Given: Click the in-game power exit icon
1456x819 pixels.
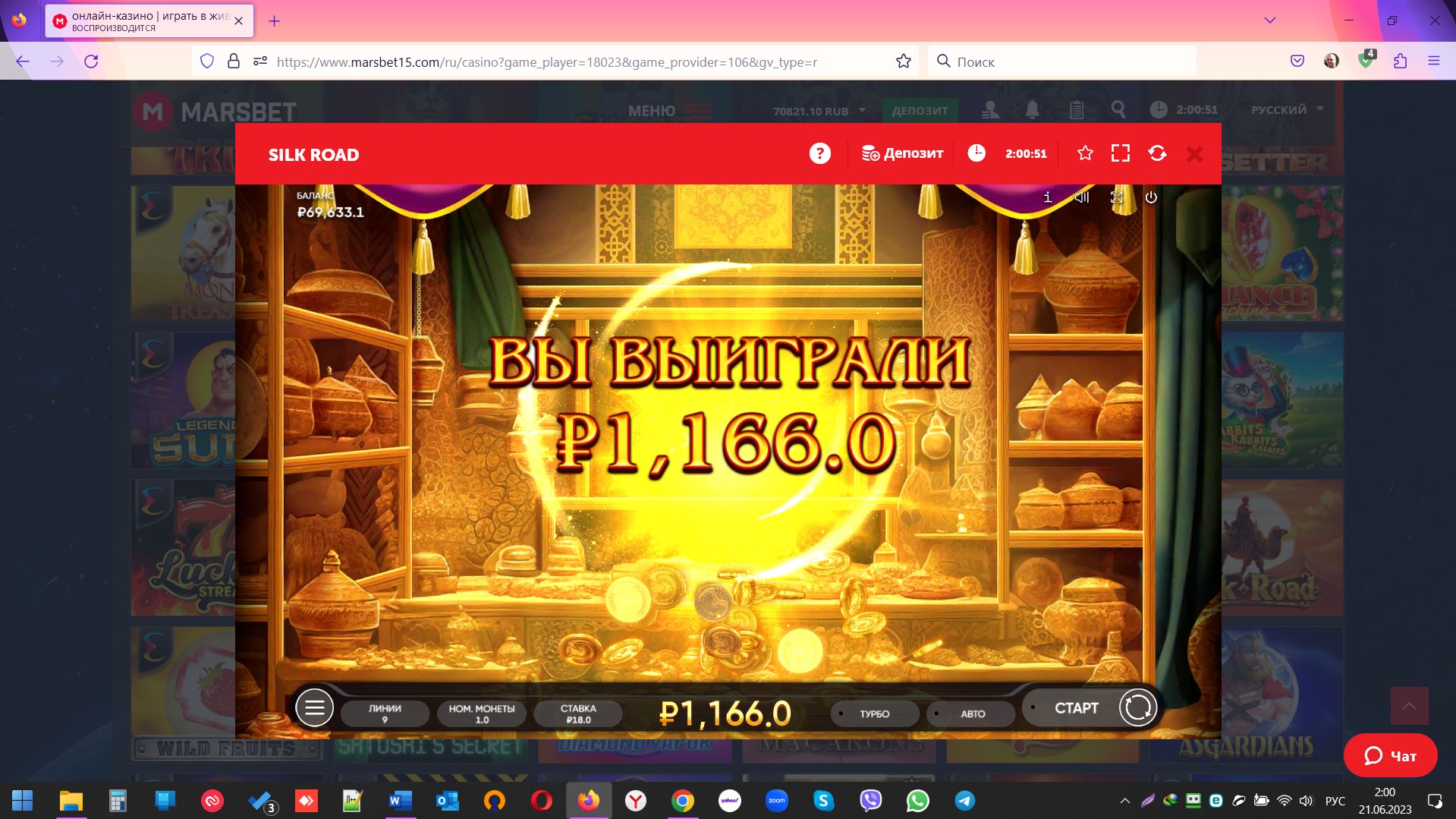Looking at the screenshot, I should pos(1151,197).
